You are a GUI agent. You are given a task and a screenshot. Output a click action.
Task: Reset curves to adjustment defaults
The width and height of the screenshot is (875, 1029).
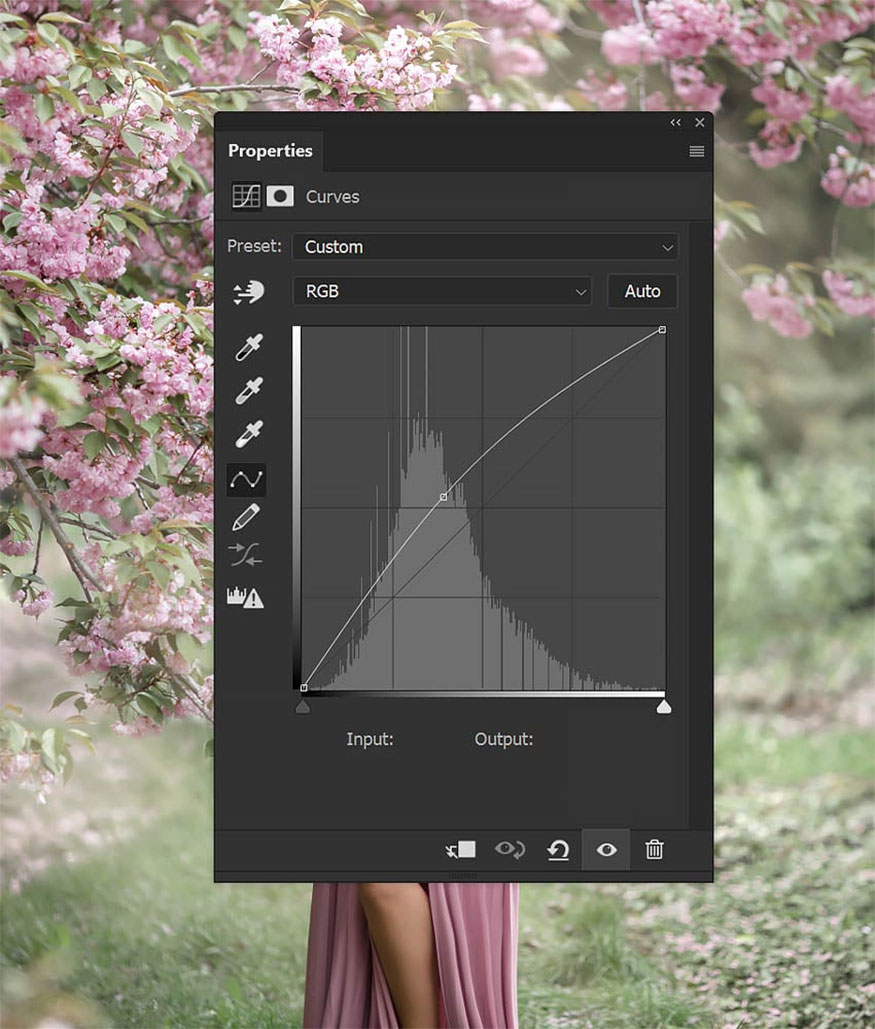(558, 850)
